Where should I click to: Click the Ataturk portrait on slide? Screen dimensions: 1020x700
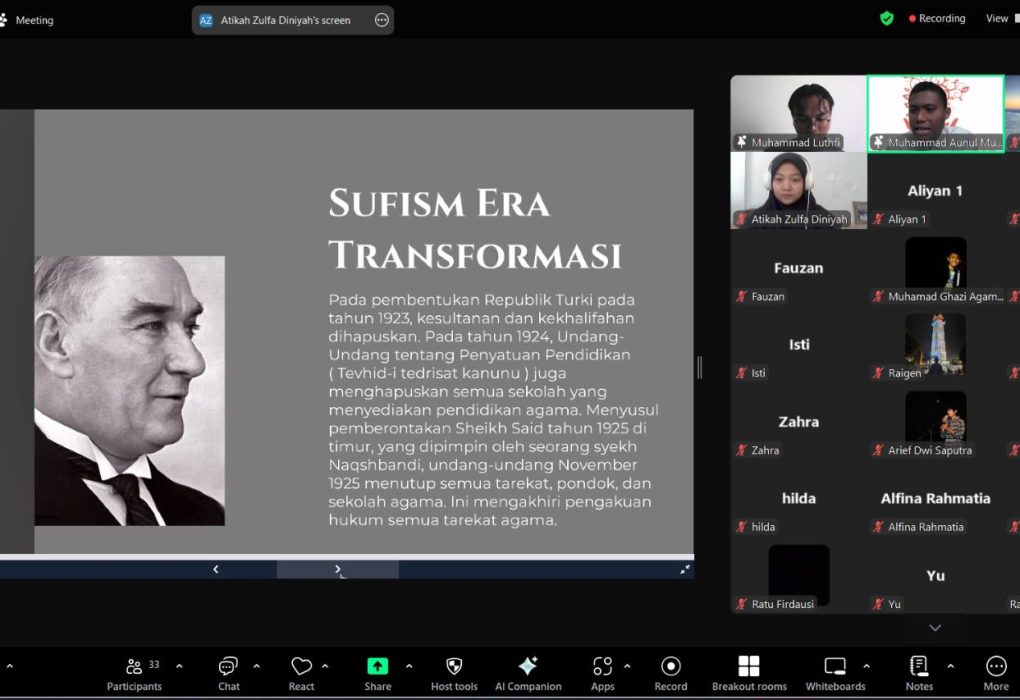click(x=129, y=390)
